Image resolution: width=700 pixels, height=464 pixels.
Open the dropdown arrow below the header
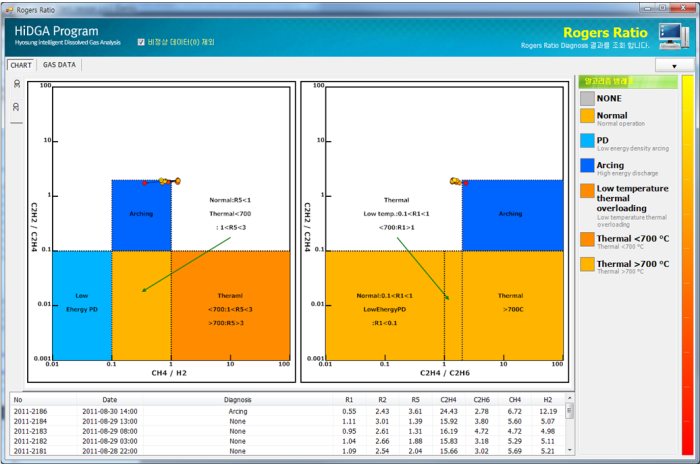tap(674, 66)
